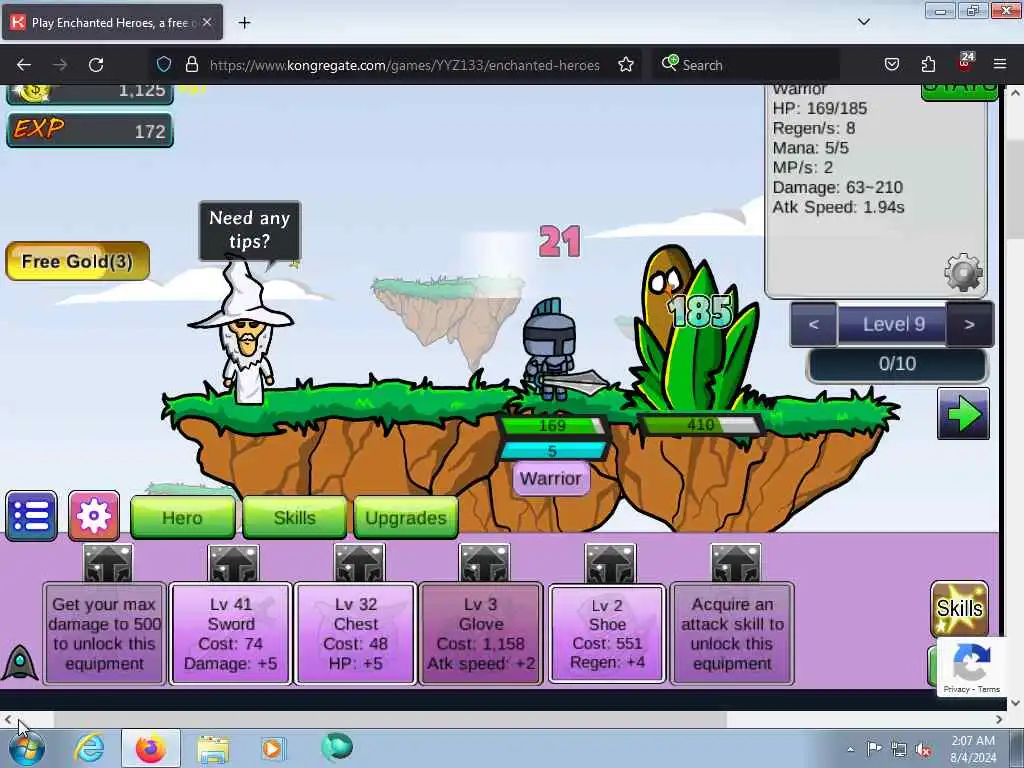
Task: Click the shield tracking protection icon
Action: (x=164, y=65)
